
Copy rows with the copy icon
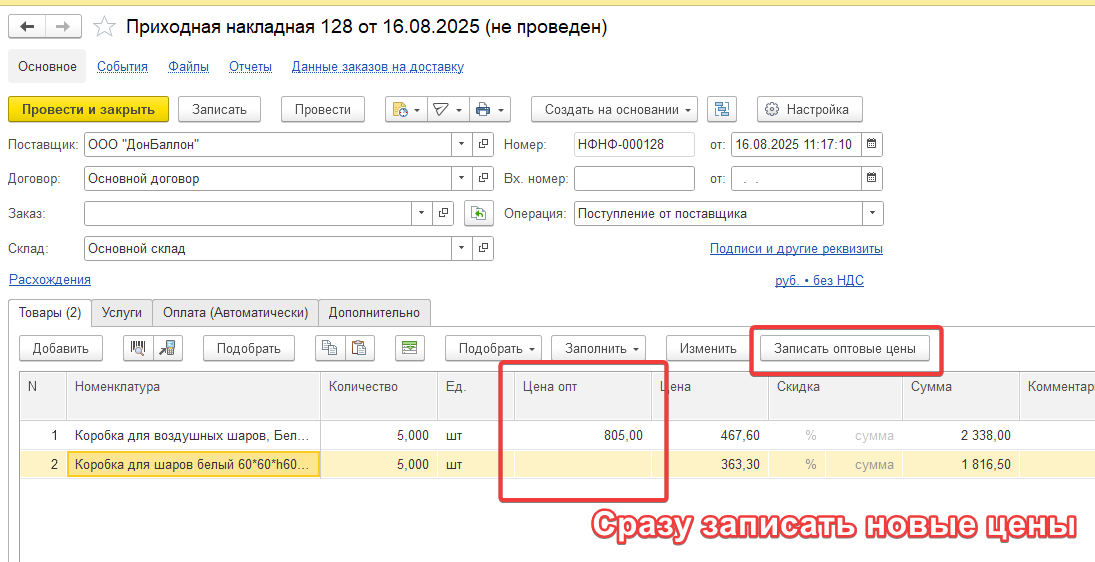(x=330, y=348)
